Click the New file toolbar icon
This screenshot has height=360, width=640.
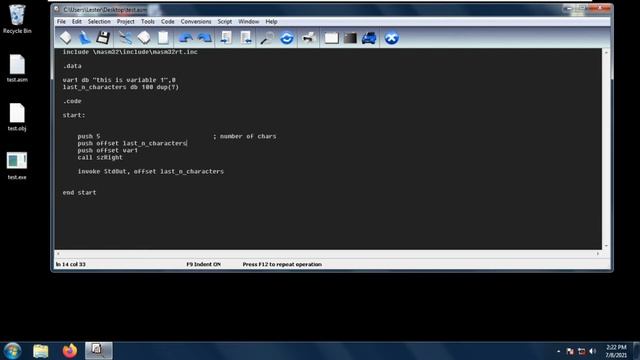click(x=65, y=38)
